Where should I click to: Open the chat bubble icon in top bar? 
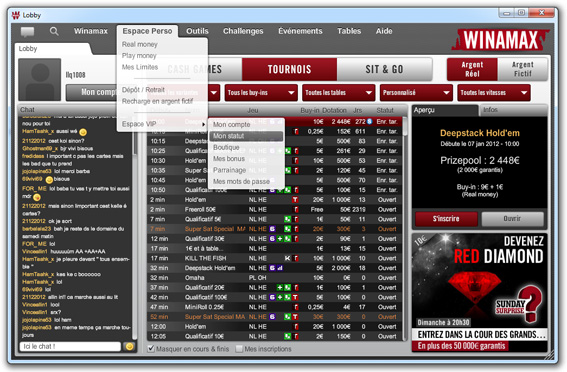(27, 32)
